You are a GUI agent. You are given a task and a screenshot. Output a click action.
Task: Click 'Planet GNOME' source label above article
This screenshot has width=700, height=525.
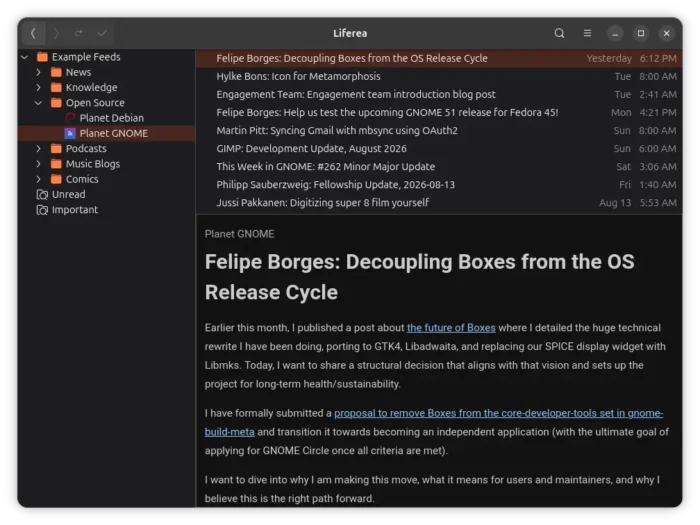click(239, 234)
